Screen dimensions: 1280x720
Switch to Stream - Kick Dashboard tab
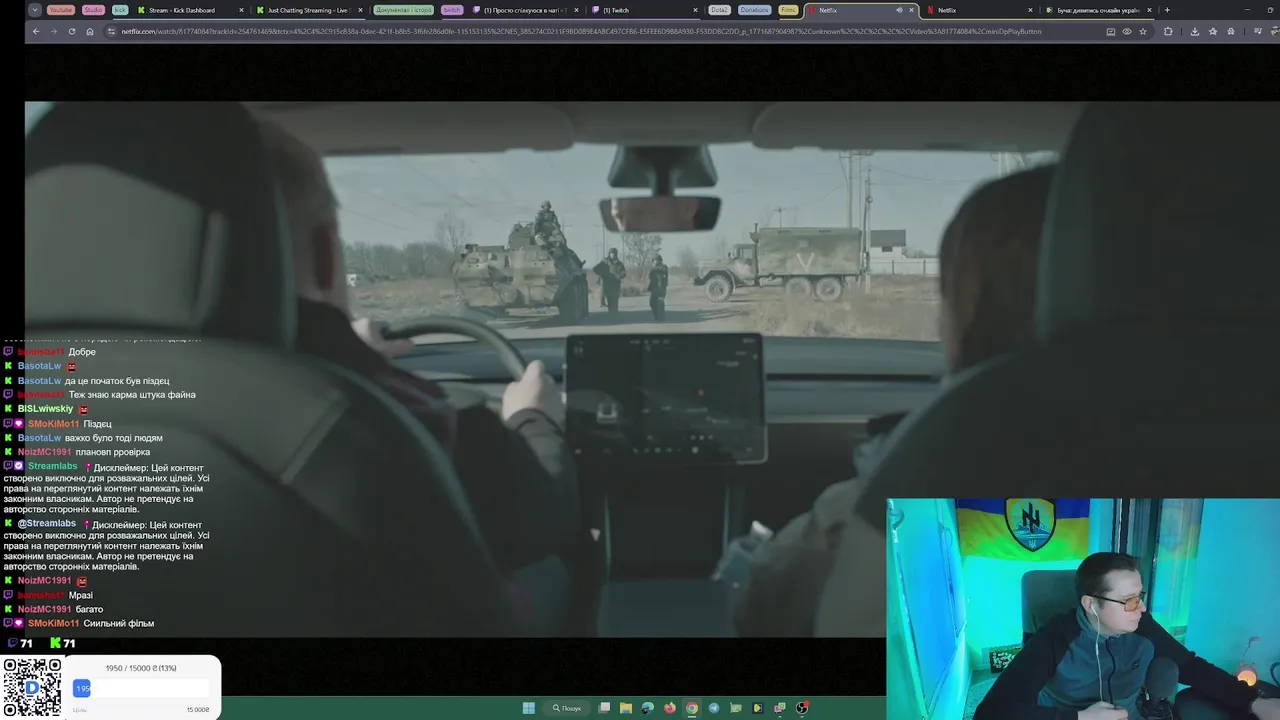pyautogui.click(x=190, y=10)
